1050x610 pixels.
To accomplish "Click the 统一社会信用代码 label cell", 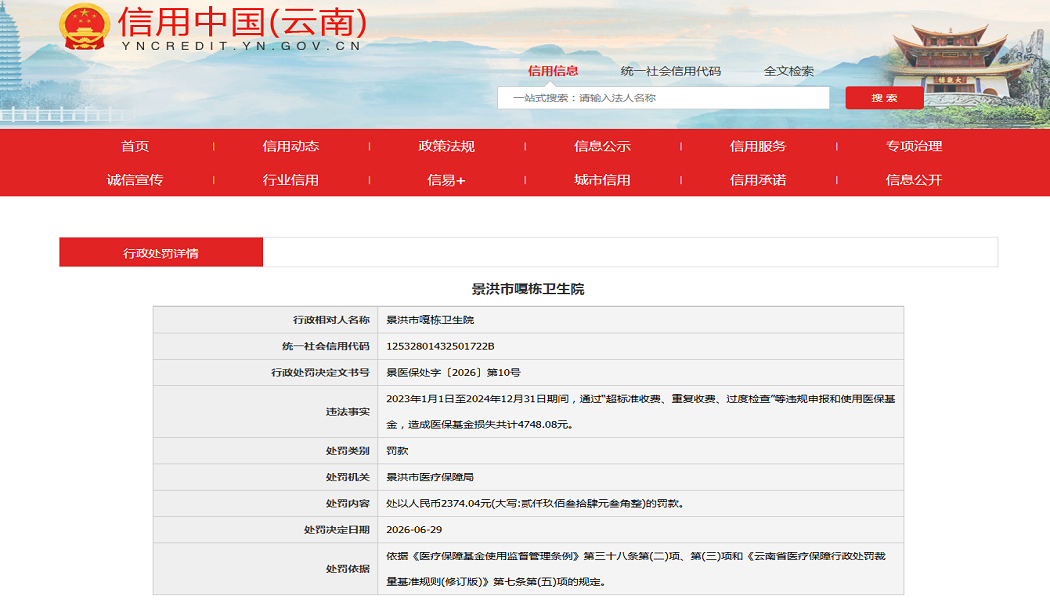I will click(266, 346).
